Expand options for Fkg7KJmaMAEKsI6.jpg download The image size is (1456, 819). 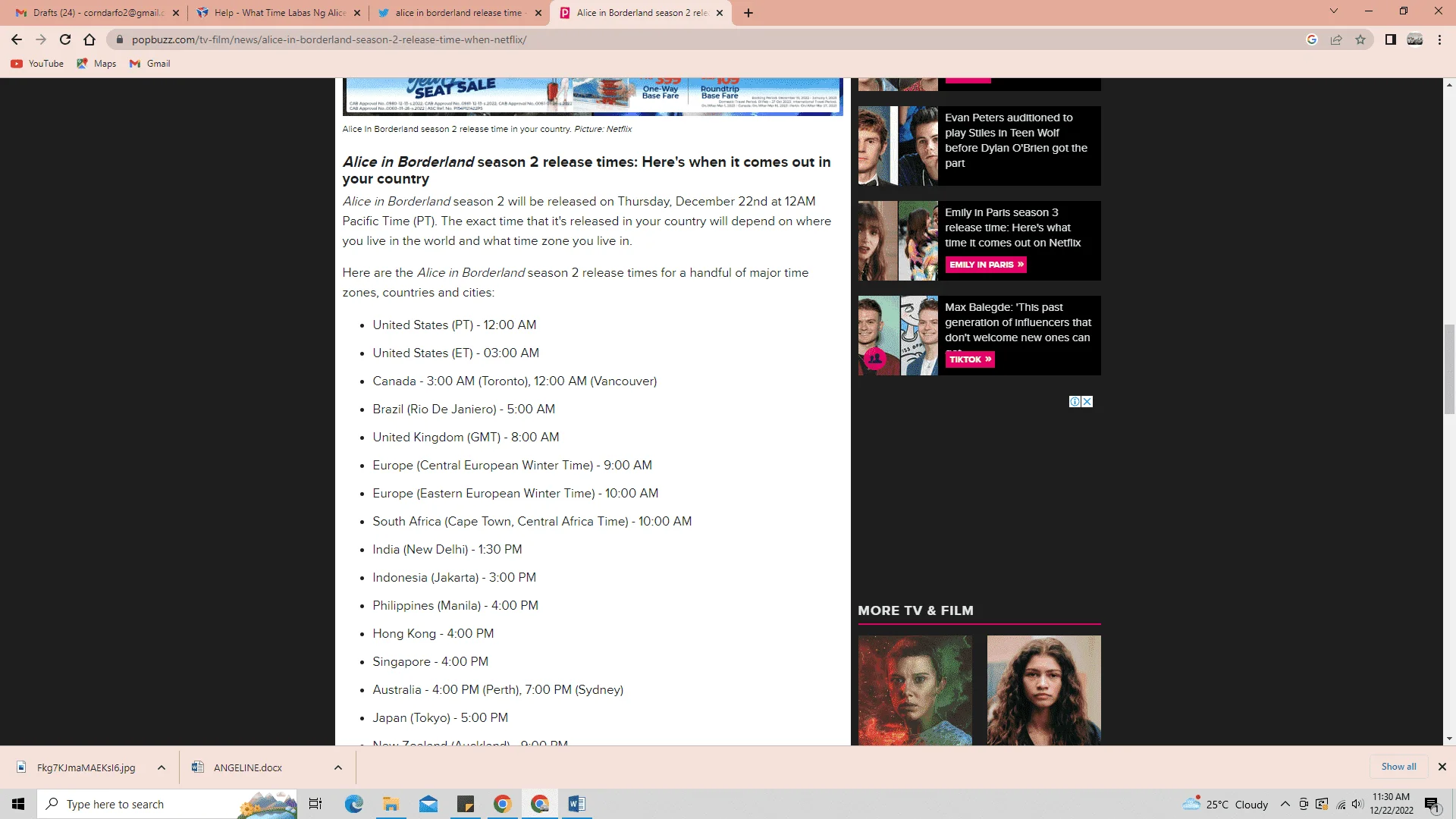point(162,767)
